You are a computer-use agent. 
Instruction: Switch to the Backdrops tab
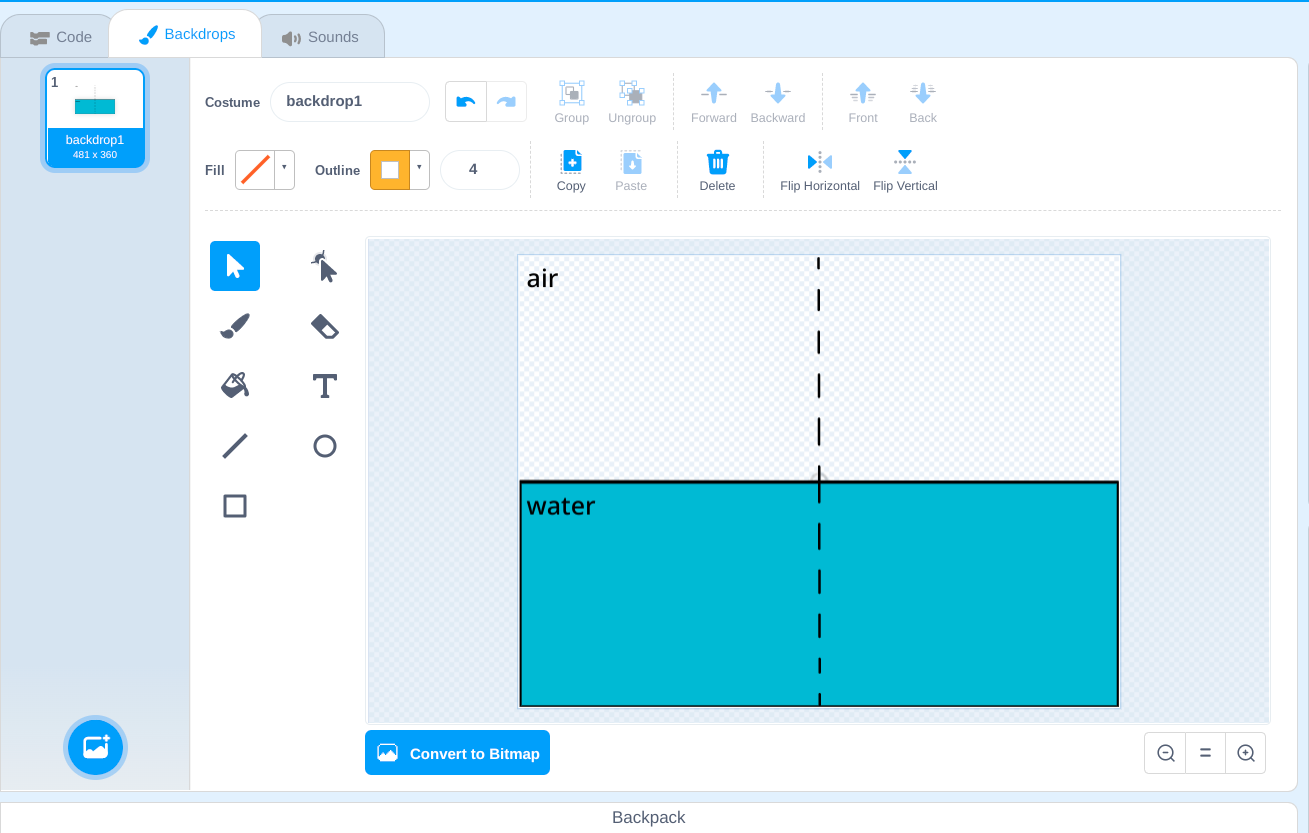coord(187,34)
